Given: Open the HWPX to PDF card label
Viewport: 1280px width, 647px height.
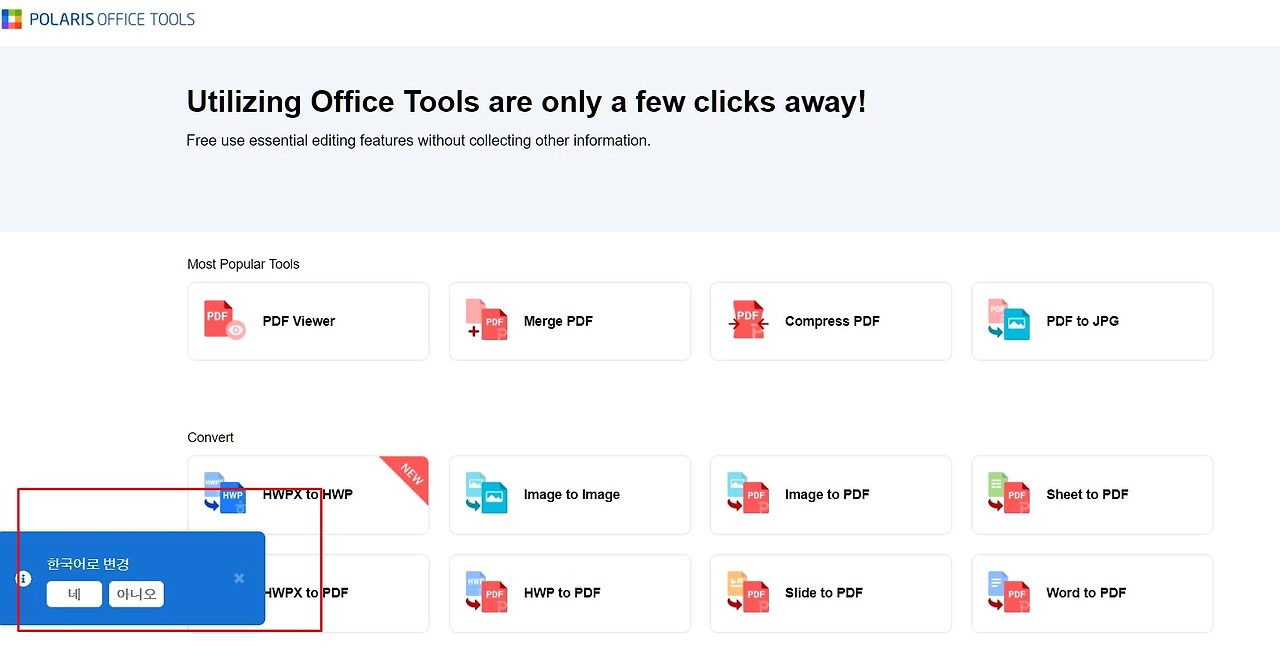Looking at the screenshot, I should point(306,593).
